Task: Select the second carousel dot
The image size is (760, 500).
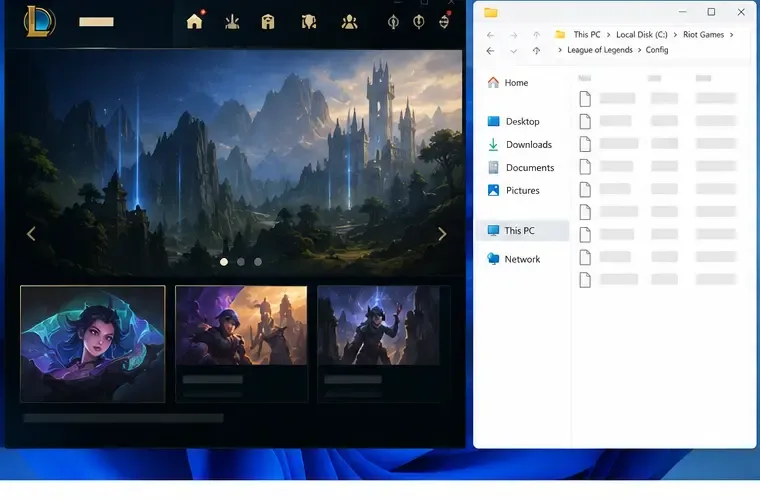Action: coord(241,262)
